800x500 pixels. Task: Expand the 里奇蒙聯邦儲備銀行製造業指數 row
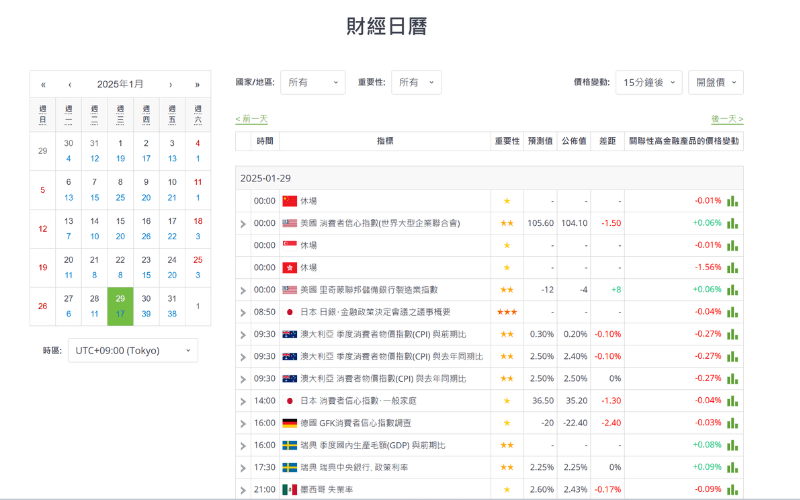(x=243, y=290)
